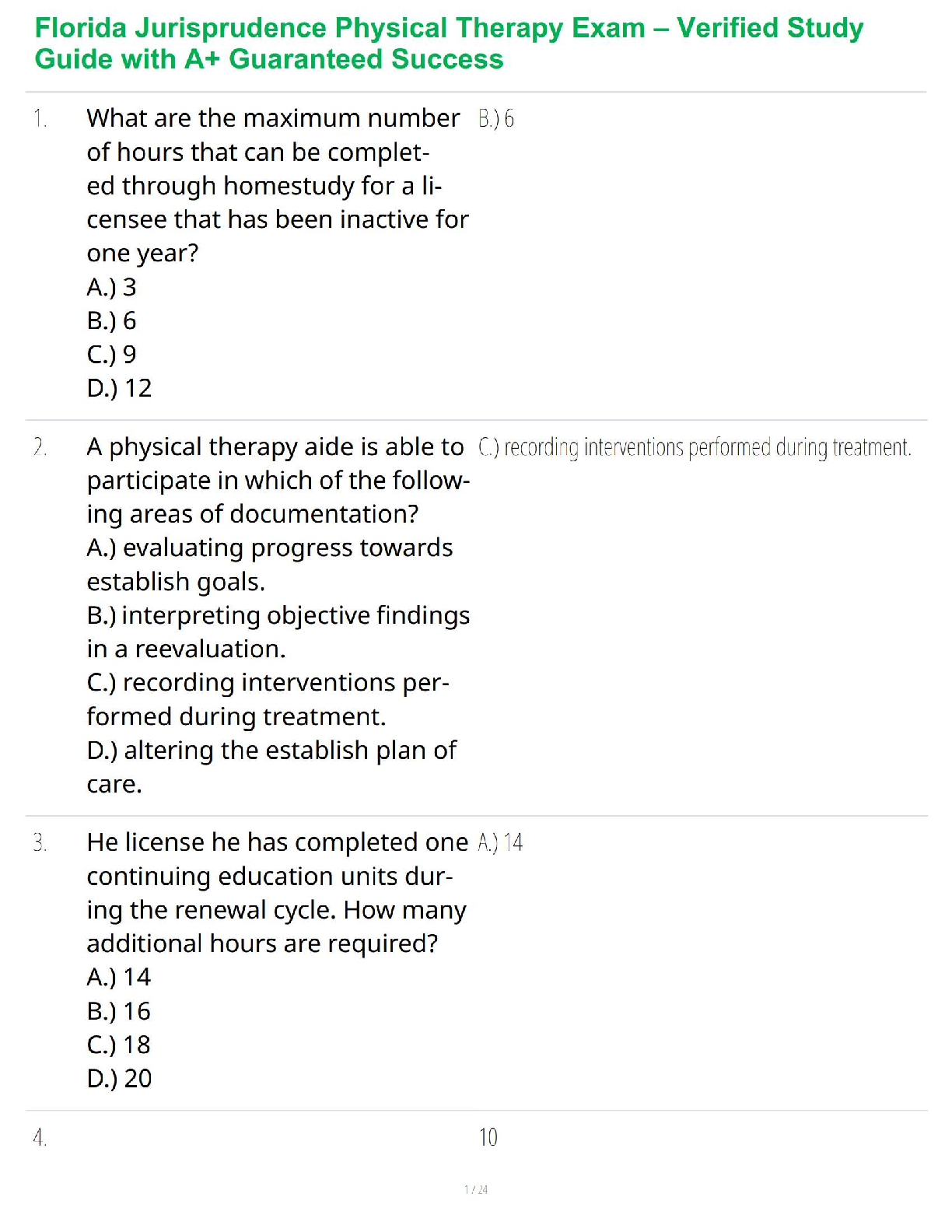952x1232 pixels.
Task: Choose option A.) evaluating progress towards goals
Action: (x=269, y=565)
